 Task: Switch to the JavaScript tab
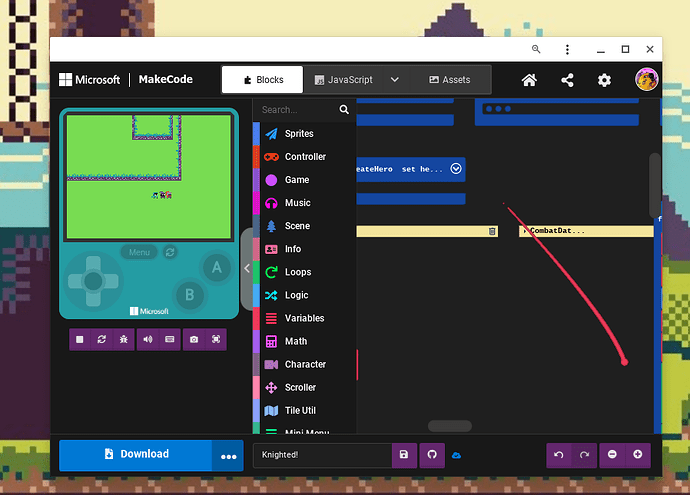(x=344, y=80)
